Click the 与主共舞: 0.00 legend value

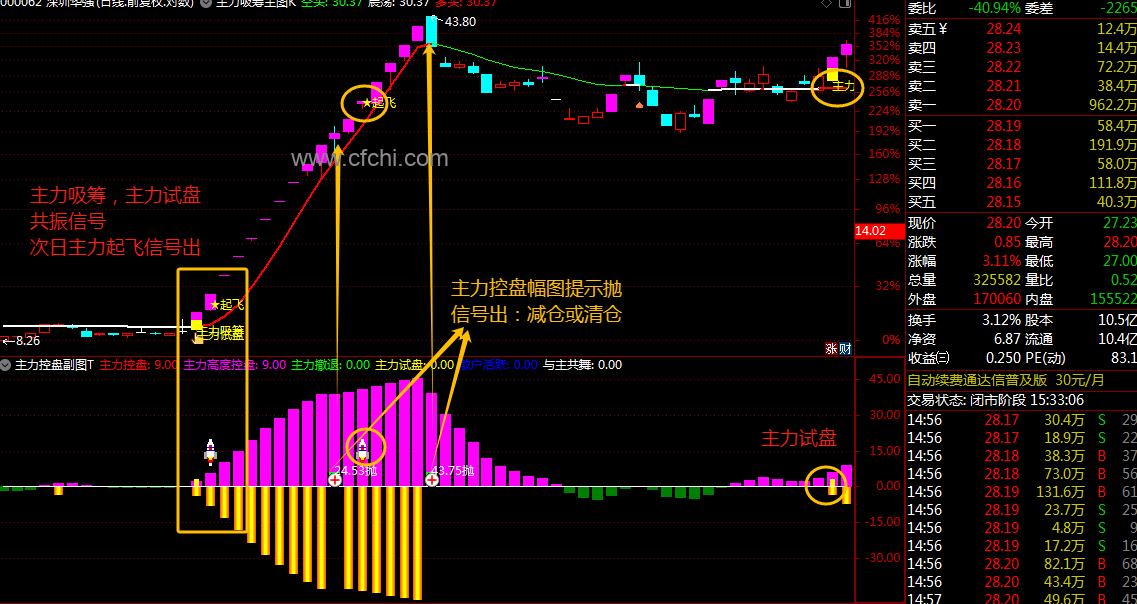582,365
